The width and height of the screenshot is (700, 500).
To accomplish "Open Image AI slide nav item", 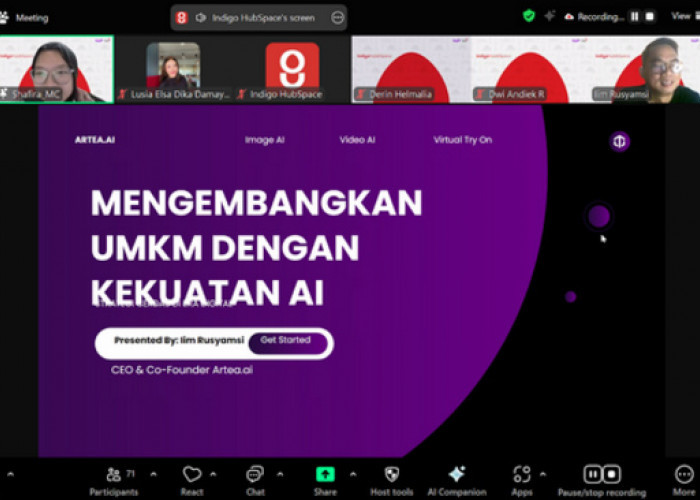I will (264, 140).
